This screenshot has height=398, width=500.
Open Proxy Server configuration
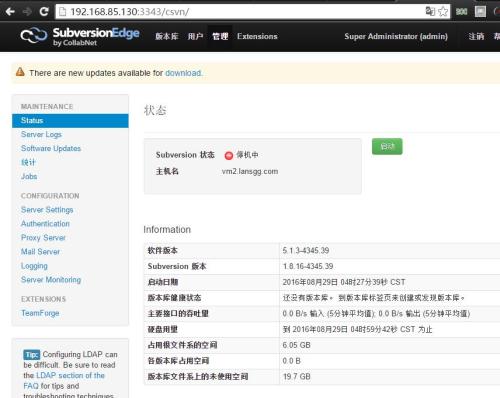pos(43,238)
